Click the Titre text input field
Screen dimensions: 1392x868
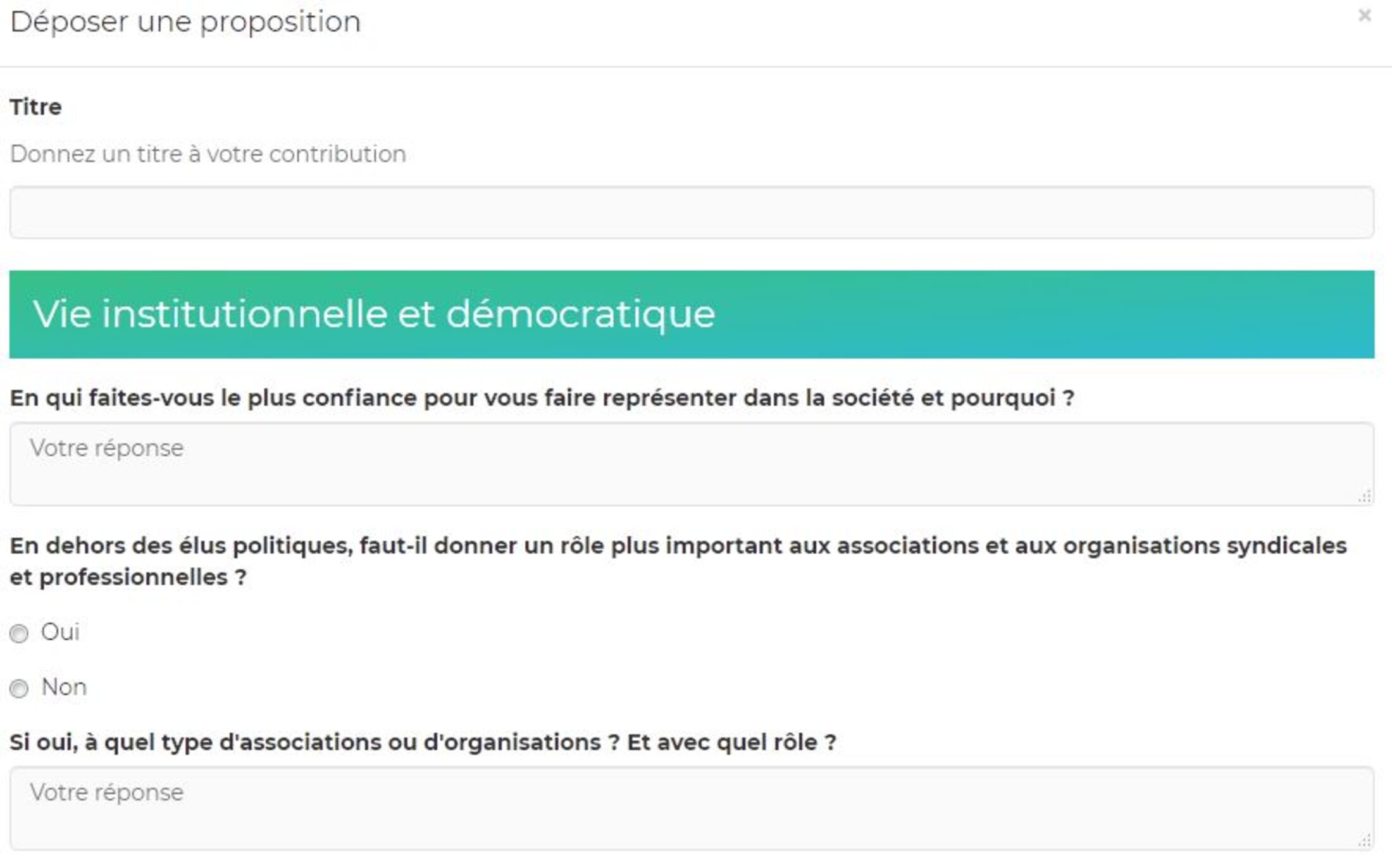pyautogui.click(x=691, y=213)
